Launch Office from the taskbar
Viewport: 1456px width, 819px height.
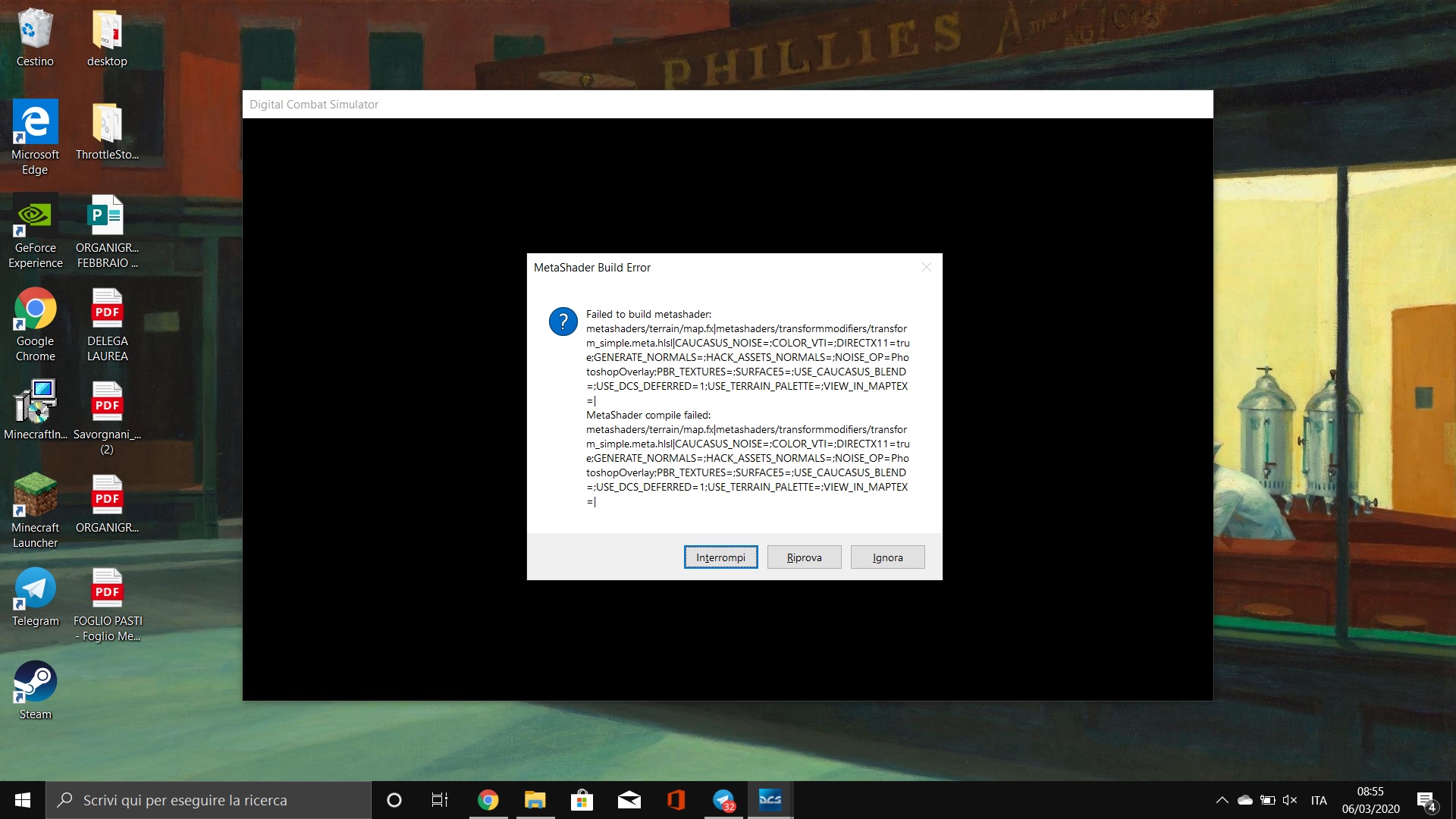(676, 800)
